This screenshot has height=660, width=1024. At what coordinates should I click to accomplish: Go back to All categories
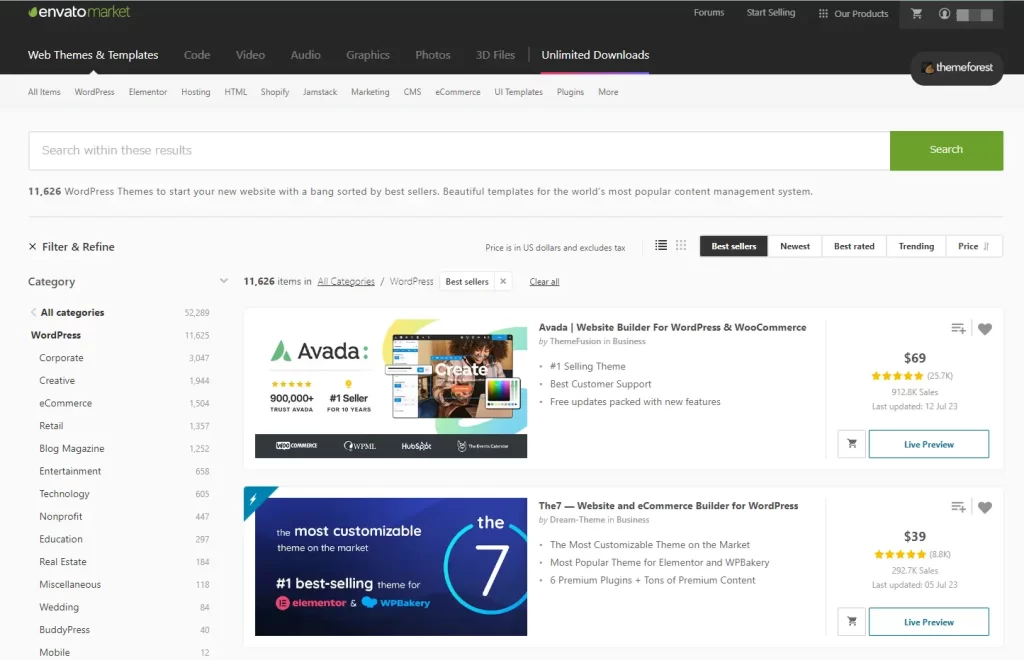[71, 313]
